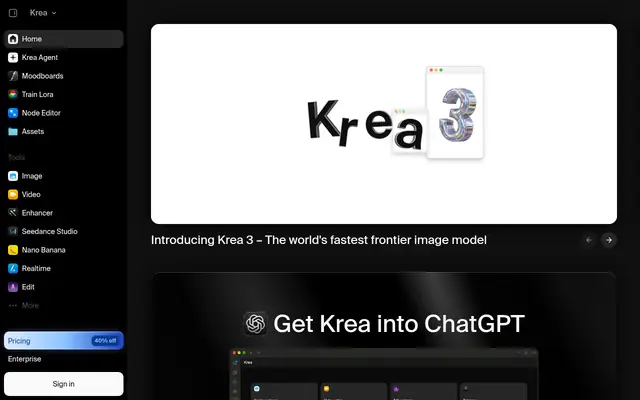640x400 pixels.
Task: Toggle the sidebar collapse icon
Action: (13, 13)
